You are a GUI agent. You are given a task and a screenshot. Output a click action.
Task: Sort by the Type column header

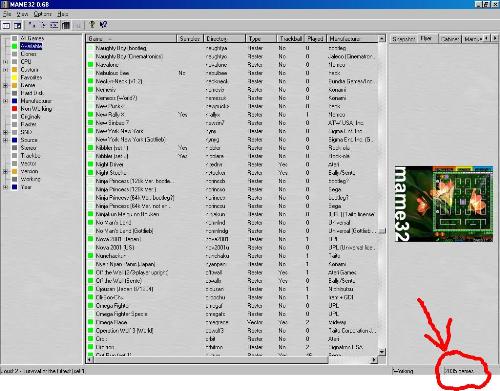pyautogui.click(x=261, y=39)
